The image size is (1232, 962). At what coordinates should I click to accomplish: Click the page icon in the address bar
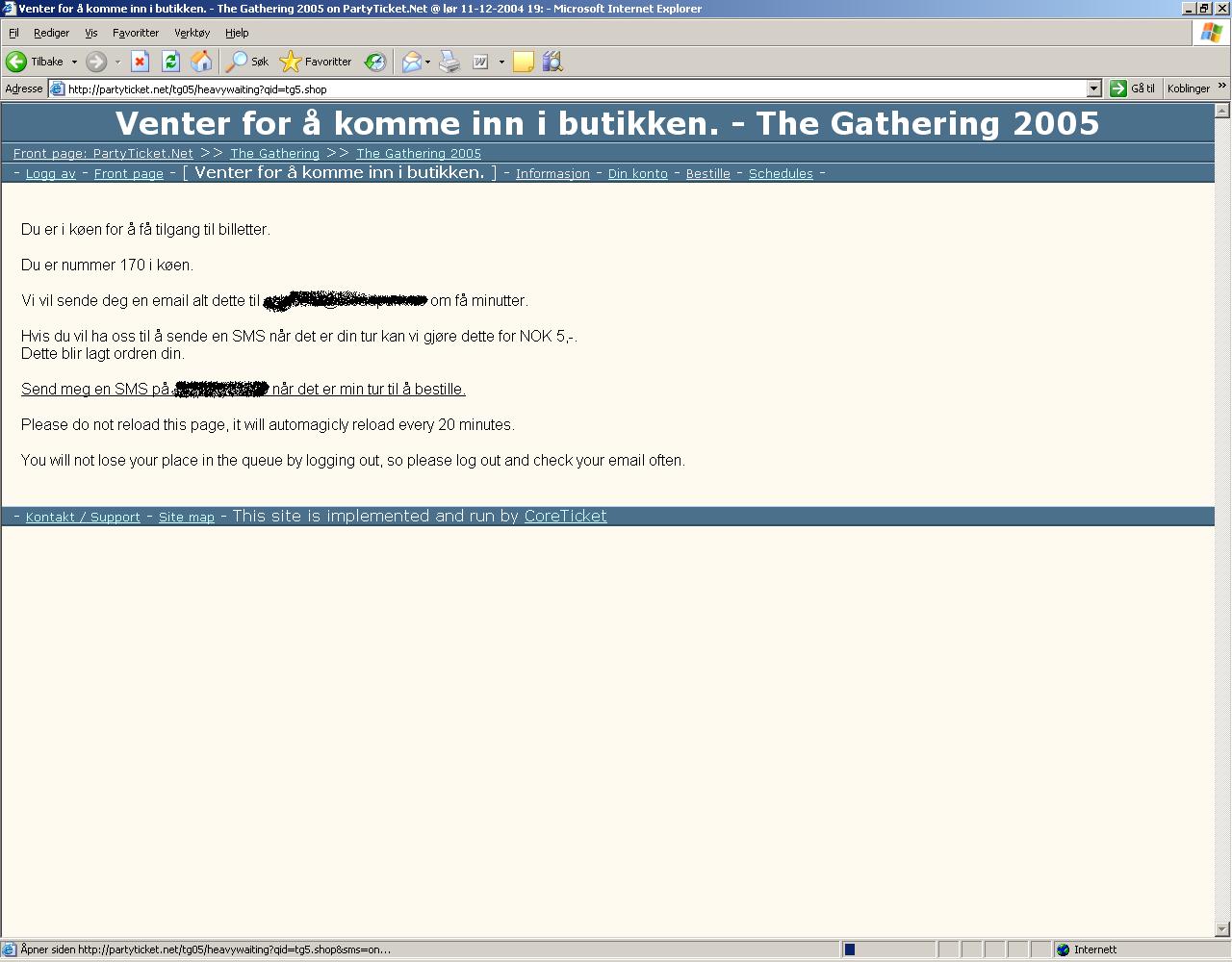pyautogui.click(x=58, y=89)
